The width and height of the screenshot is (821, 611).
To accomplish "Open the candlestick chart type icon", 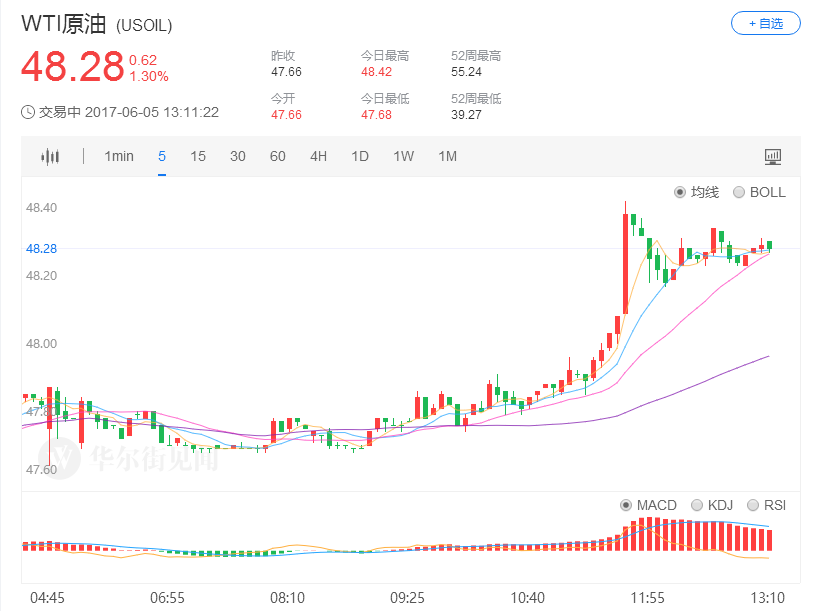I will point(50,157).
